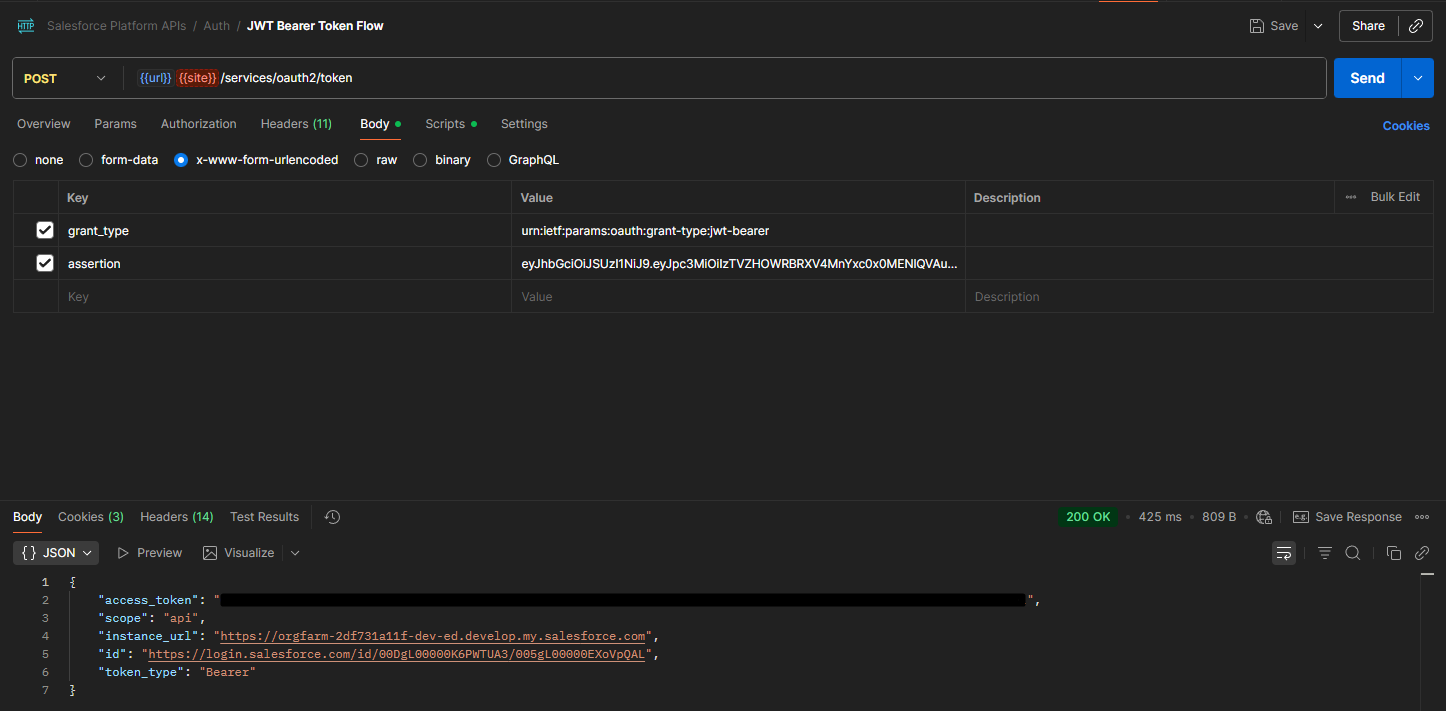The image size is (1446, 711).
Task: Click the grant_type key cell
Action: [x=285, y=231]
